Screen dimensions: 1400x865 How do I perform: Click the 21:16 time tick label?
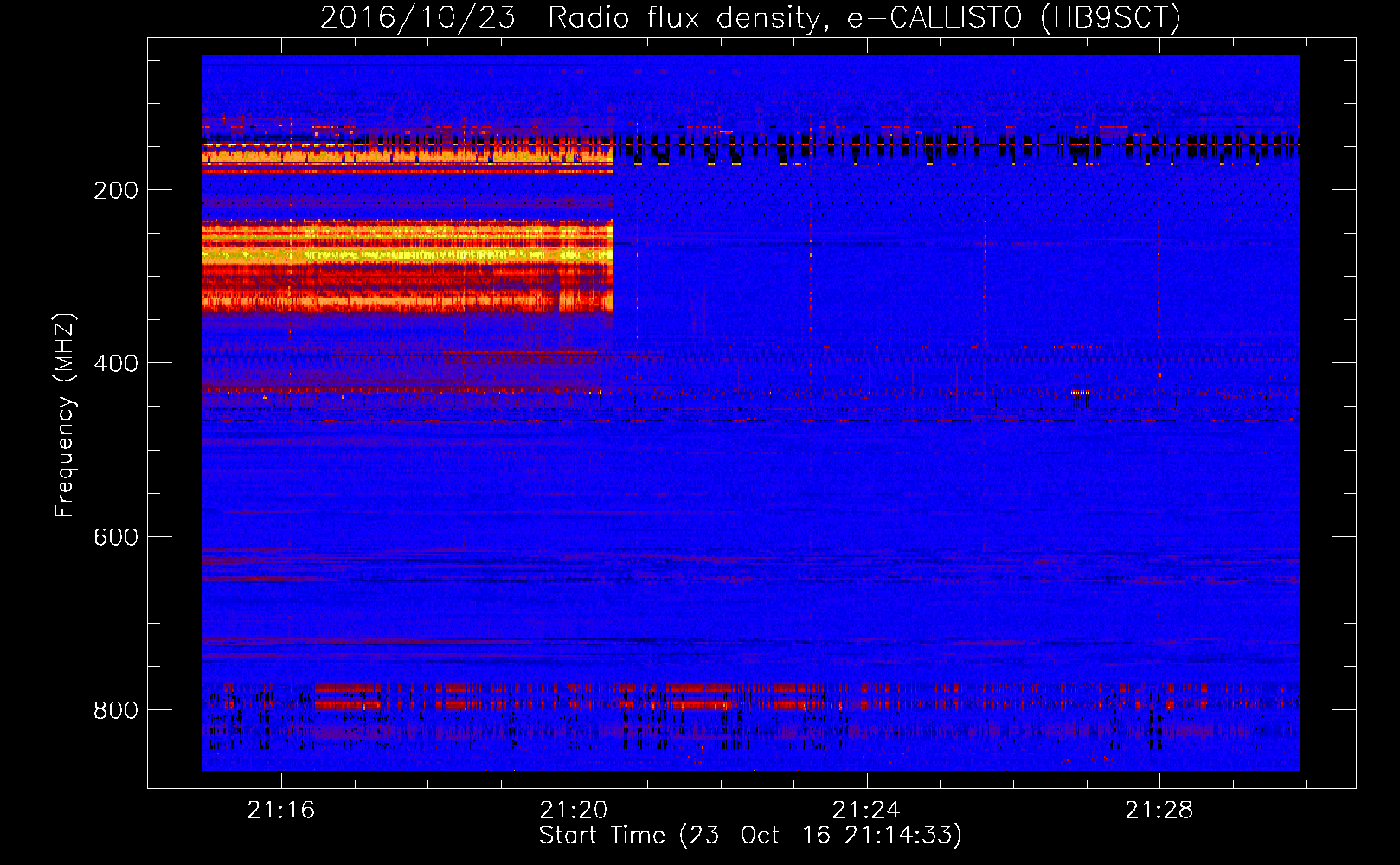click(280, 810)
